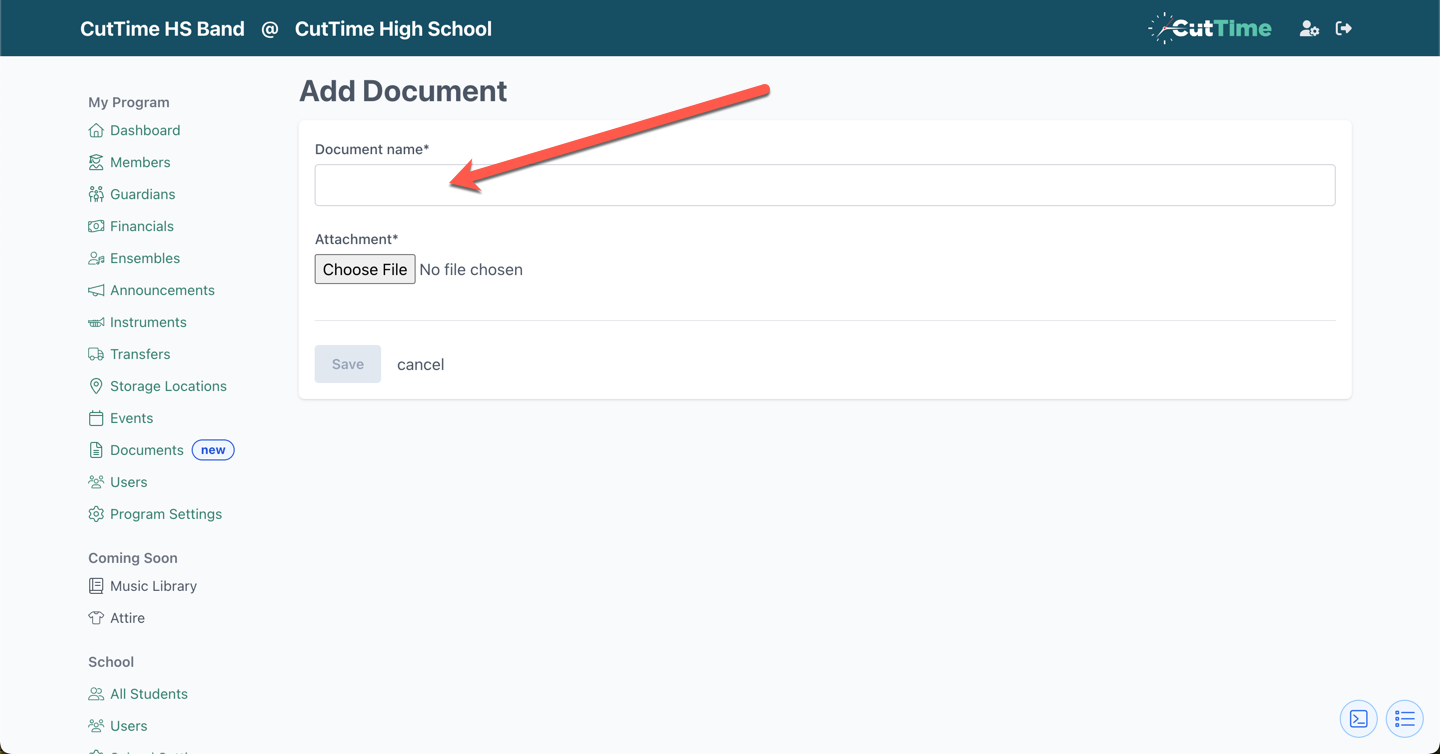
Task: Navigate to the Members page
Action: [140, 162]
